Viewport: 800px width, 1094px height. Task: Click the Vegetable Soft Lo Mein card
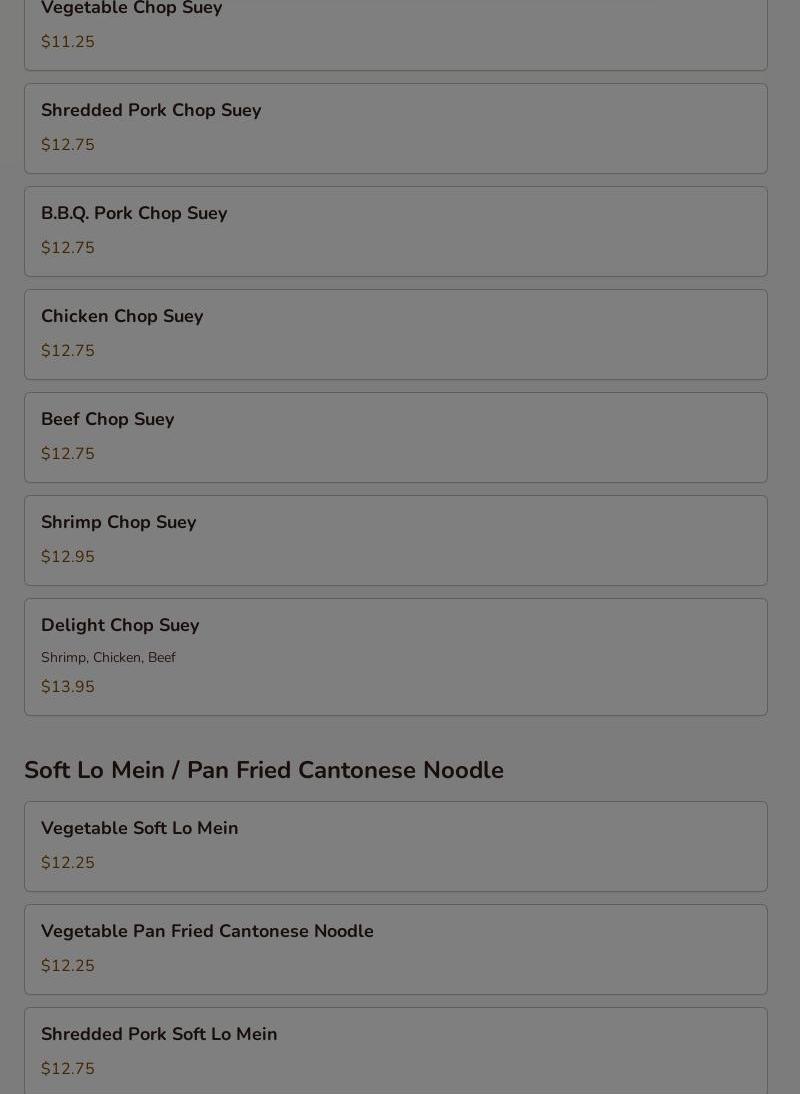click(x=395, y=846)
